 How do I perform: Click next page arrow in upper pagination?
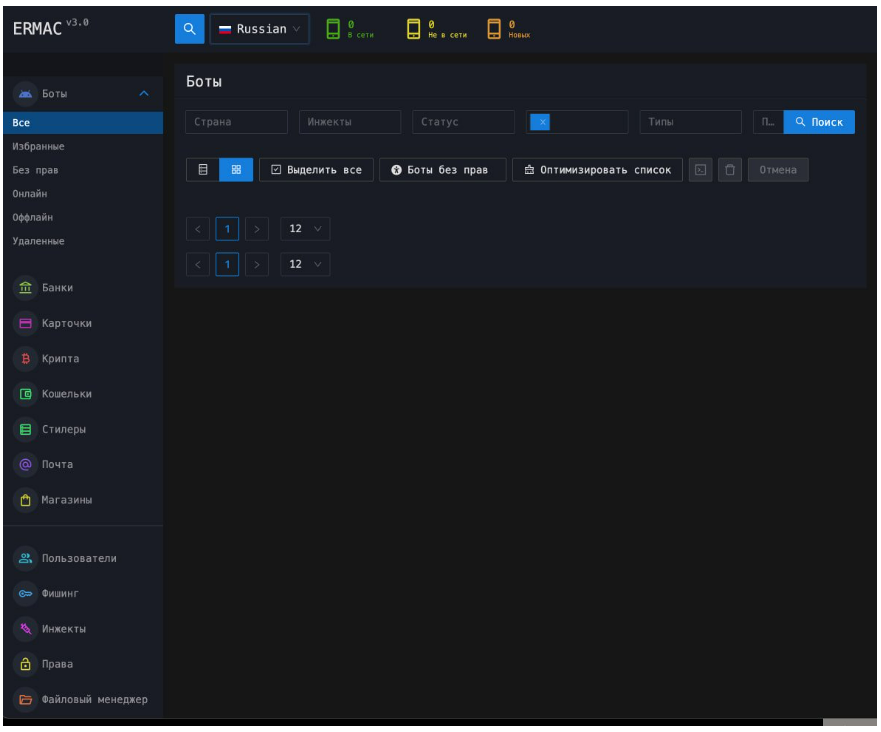click(x=257, y=229)
